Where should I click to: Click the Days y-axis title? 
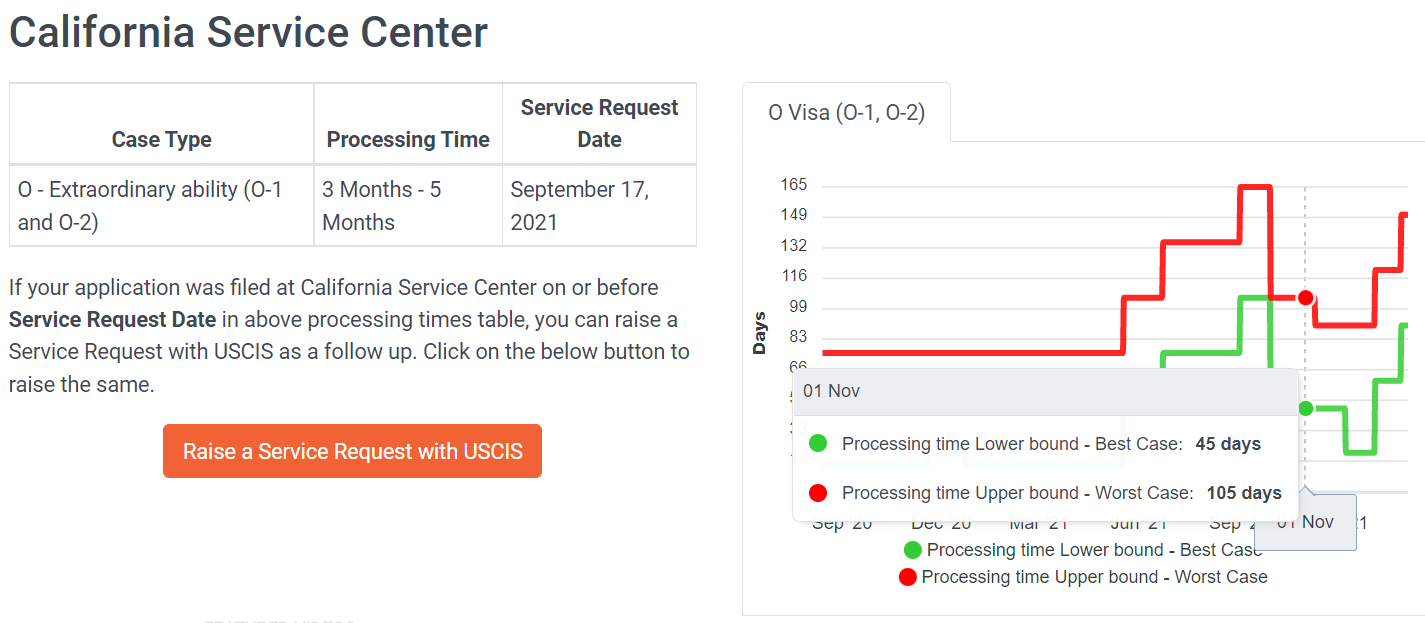760,334
